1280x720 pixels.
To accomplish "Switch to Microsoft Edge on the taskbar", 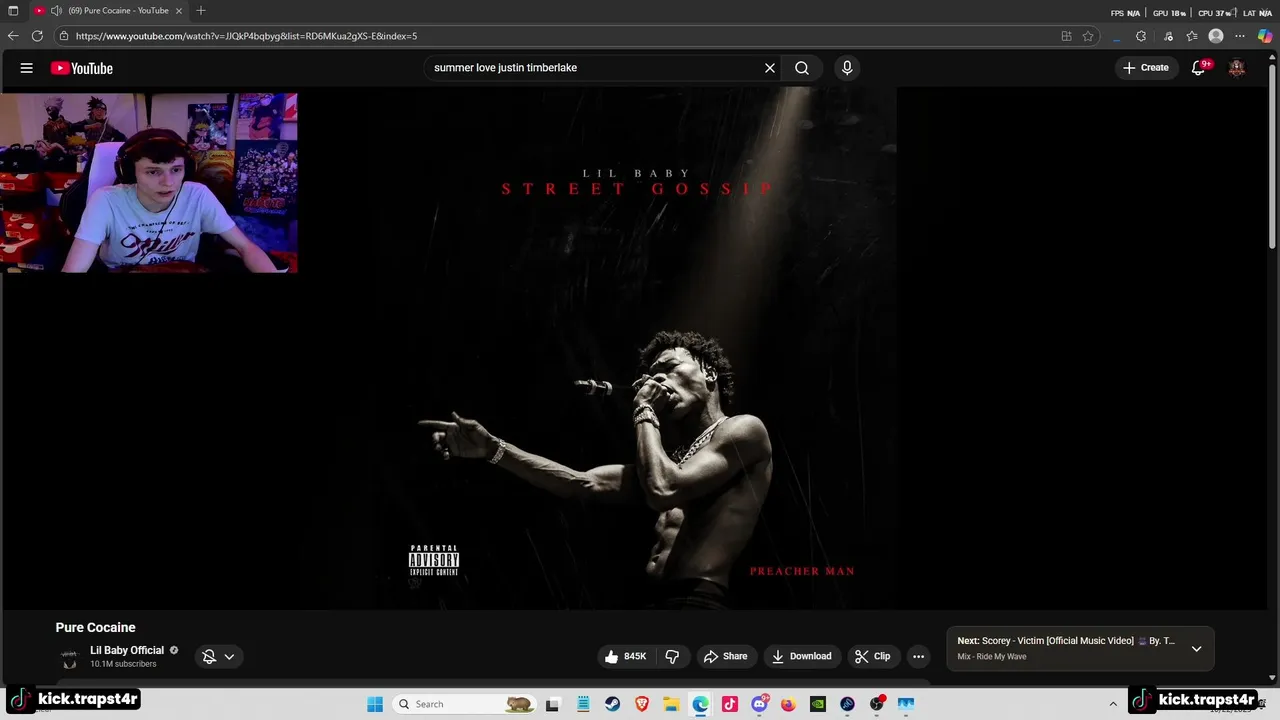I will 701,704.
